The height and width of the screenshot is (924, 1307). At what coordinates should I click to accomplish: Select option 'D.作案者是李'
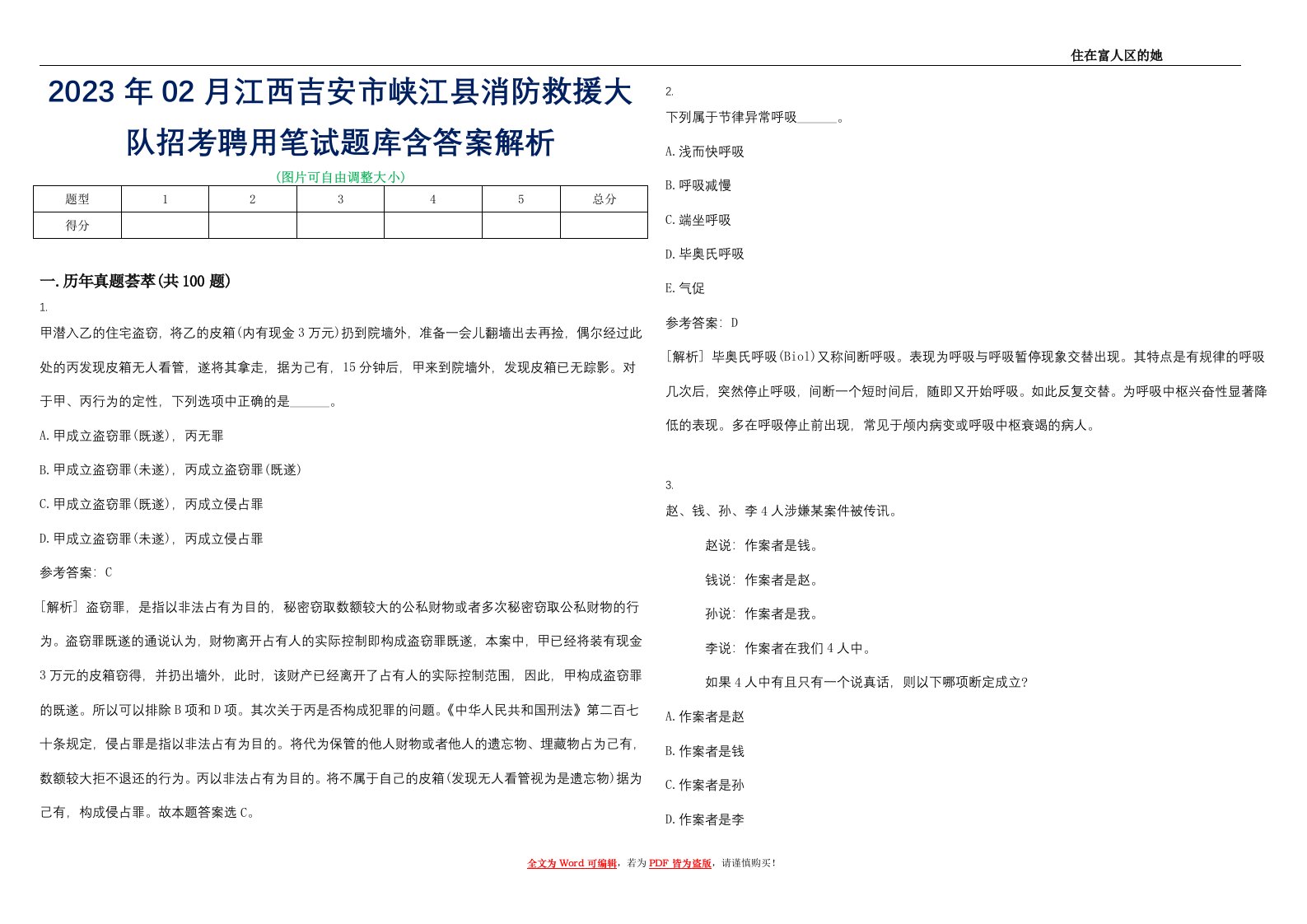coord(705,819)
